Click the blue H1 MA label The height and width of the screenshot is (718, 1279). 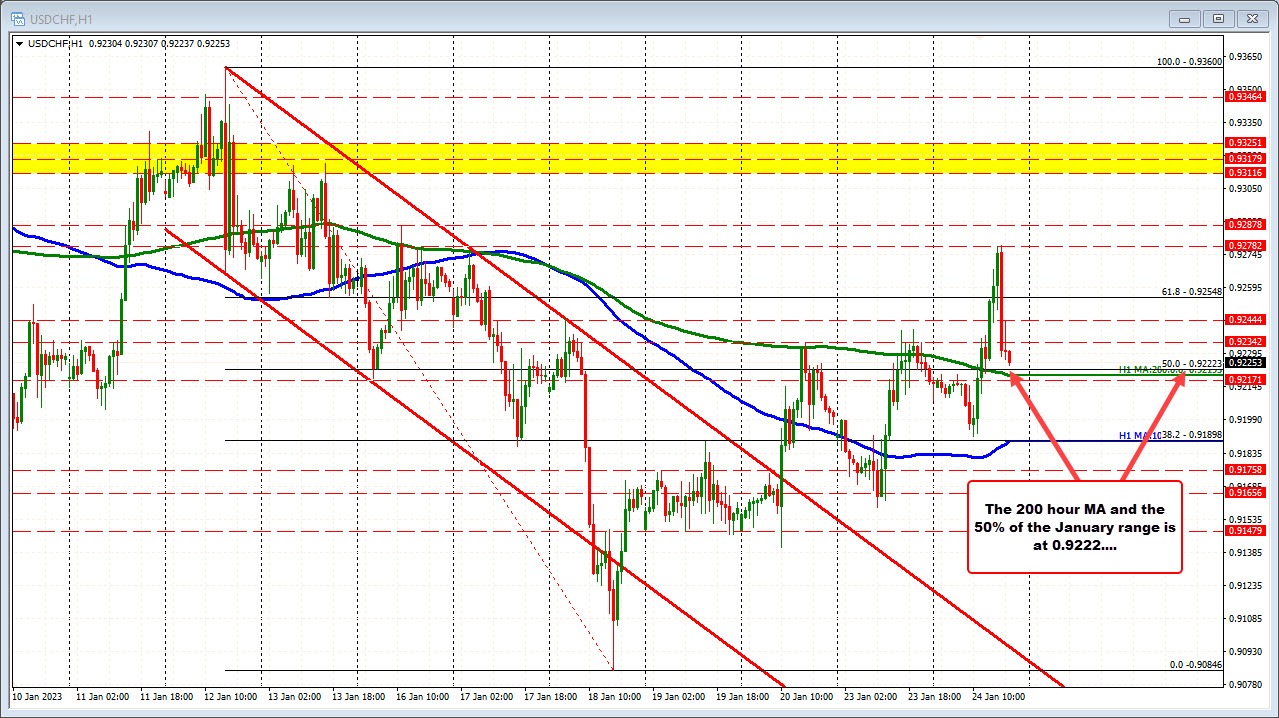1139,436
